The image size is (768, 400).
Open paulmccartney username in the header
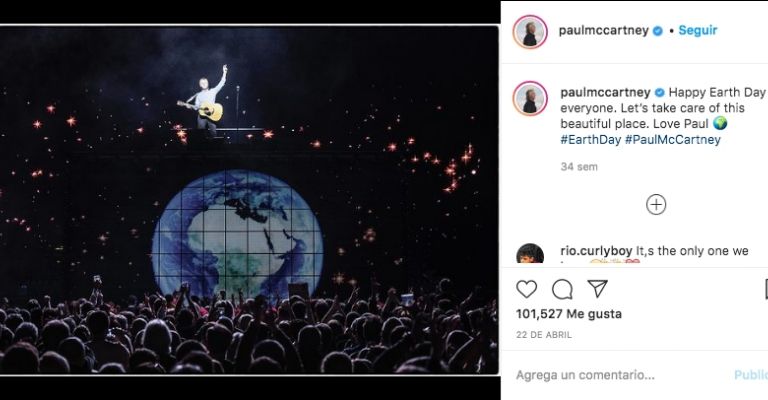[x=604, y=31]
